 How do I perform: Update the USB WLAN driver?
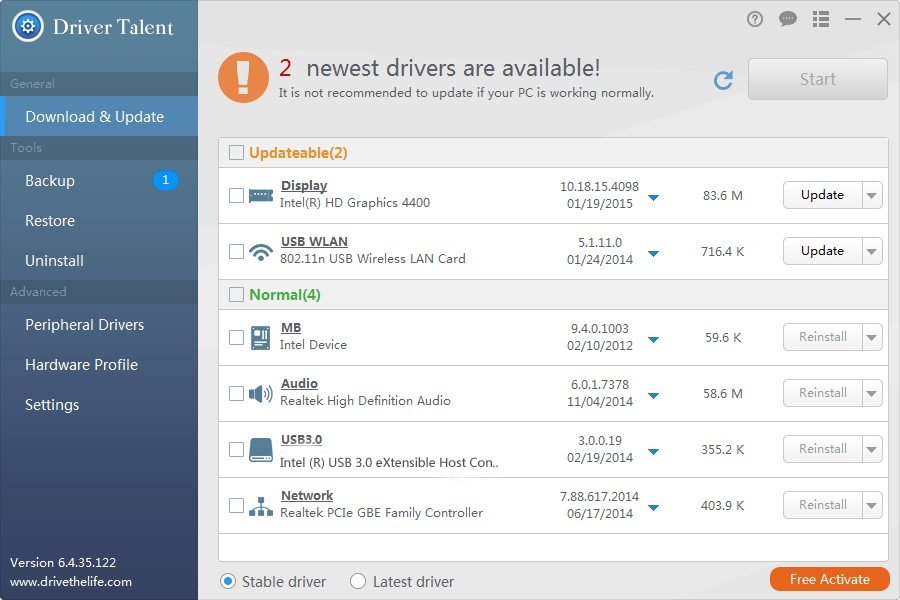point(823,251)
